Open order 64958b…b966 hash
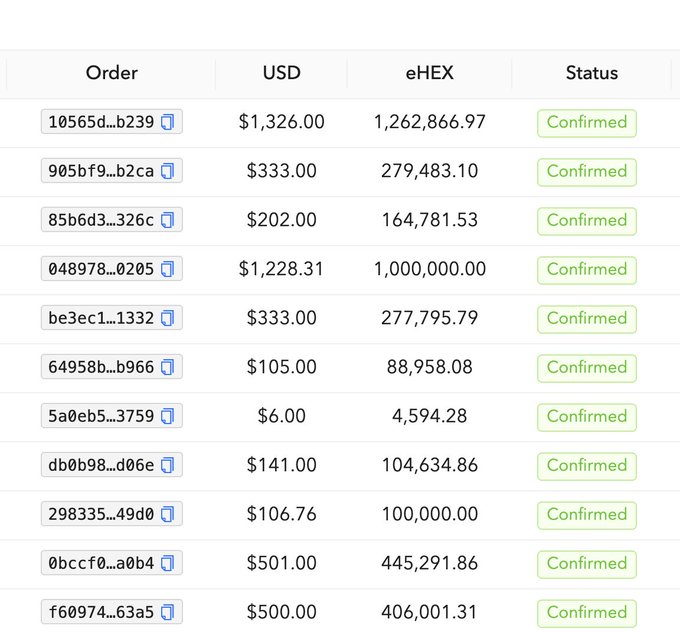This screenshot has width=680, height=632. click(101, 367)
